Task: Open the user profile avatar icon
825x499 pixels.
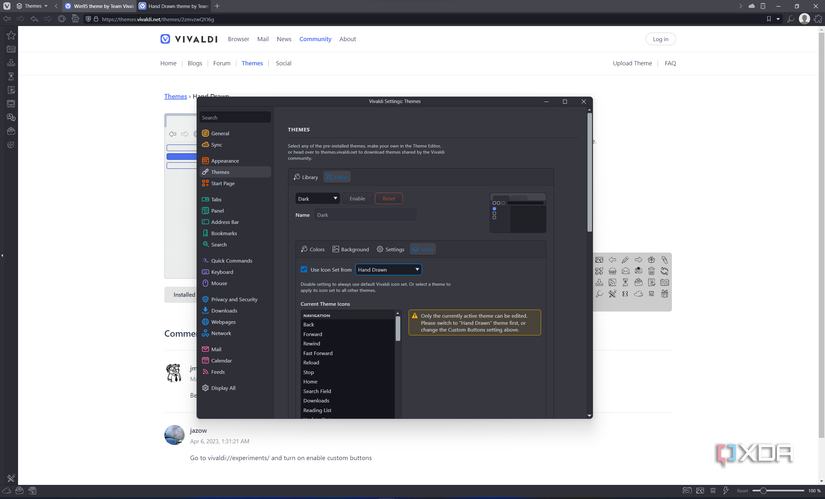Action: tap(804, 18)
